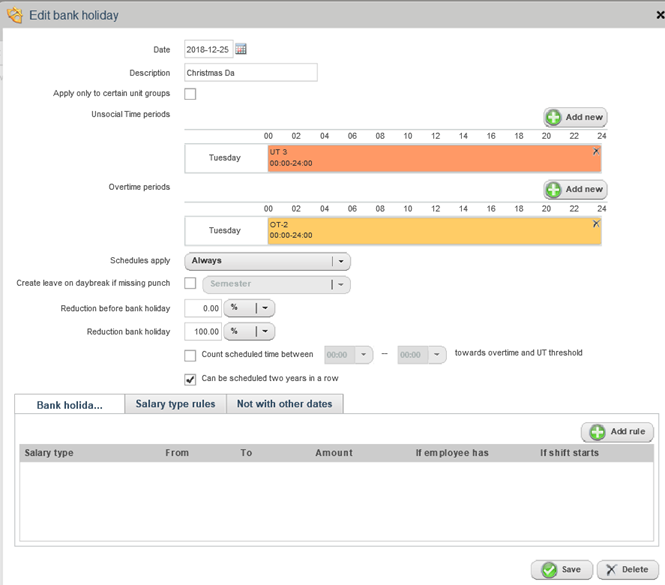This screenshot has width=665, height=585.
Task: Open the Schedules apply Always dropdown
Action: 267,261
